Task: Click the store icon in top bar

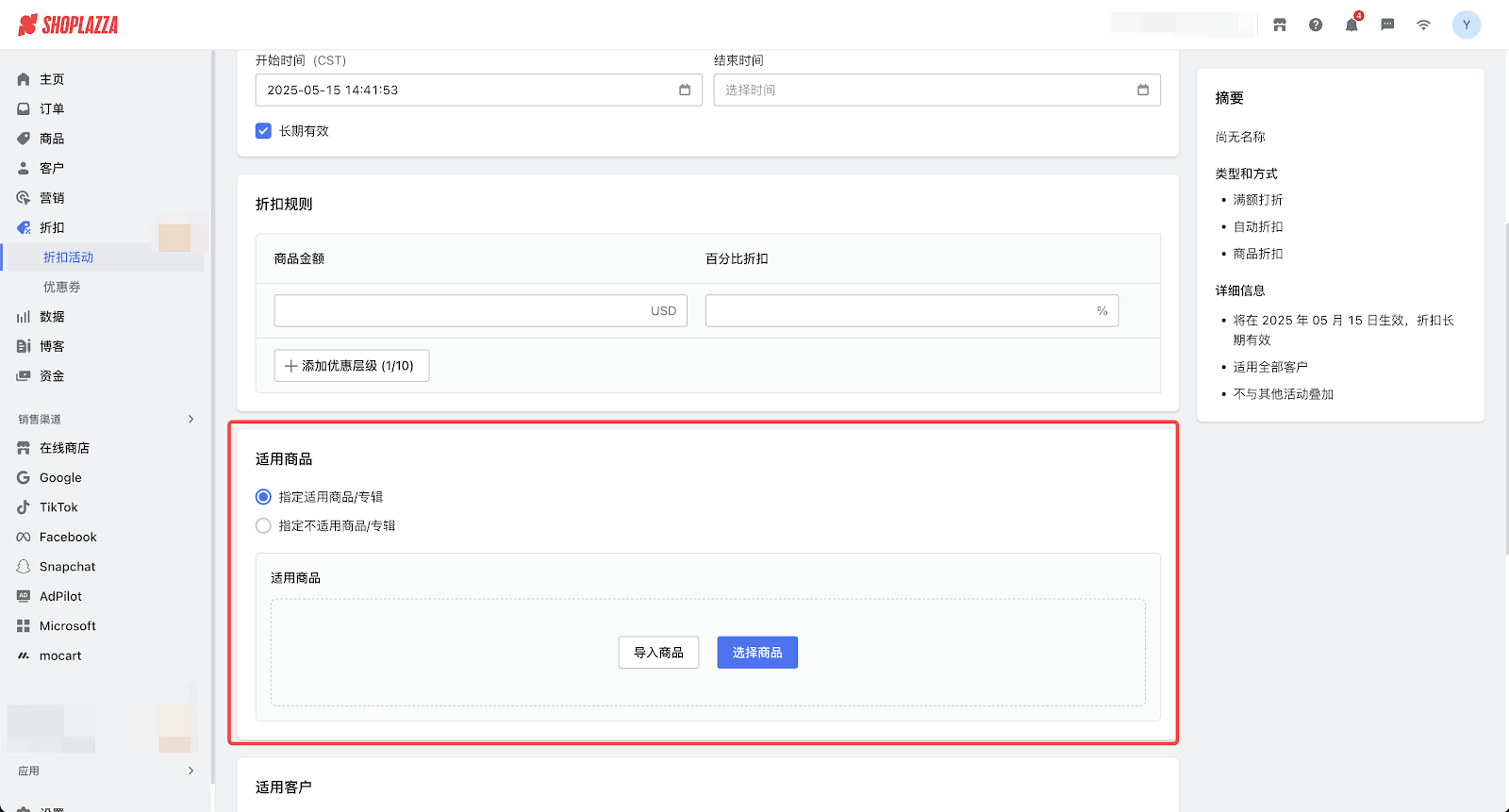Action: pyautogui.click(x=1280, y=25)
